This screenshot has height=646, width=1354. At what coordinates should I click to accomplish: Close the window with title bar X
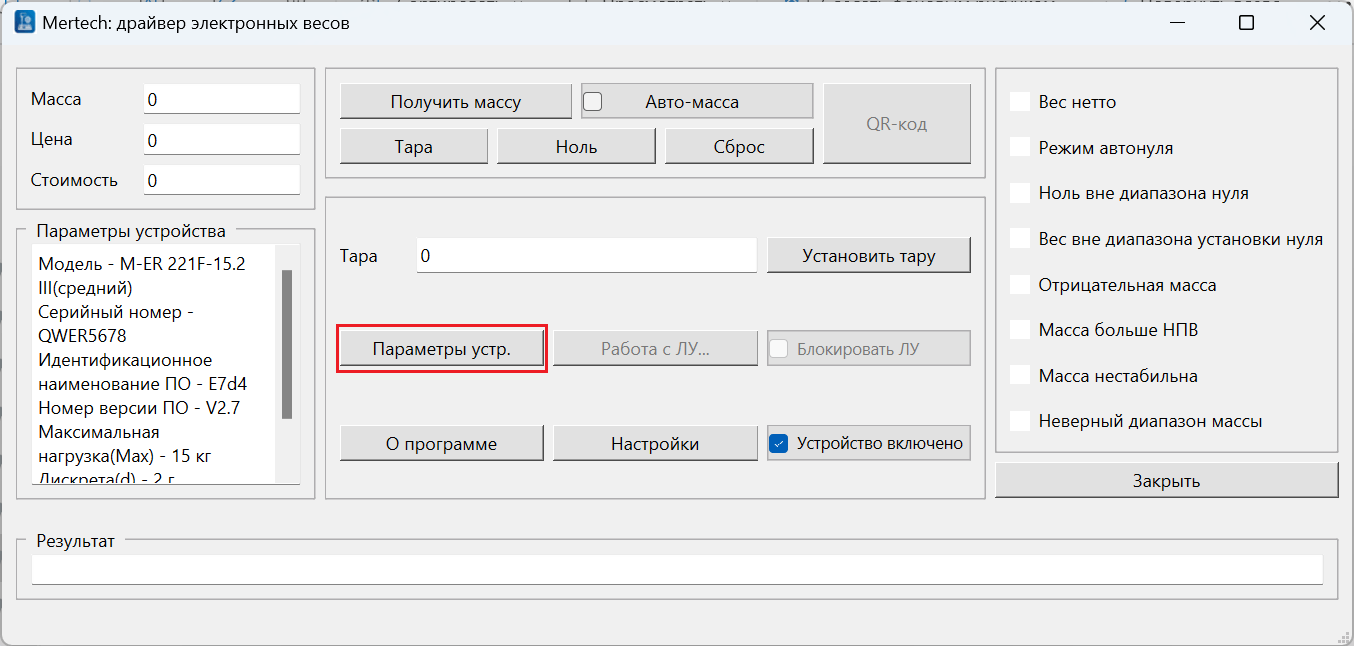point(1317,23)
